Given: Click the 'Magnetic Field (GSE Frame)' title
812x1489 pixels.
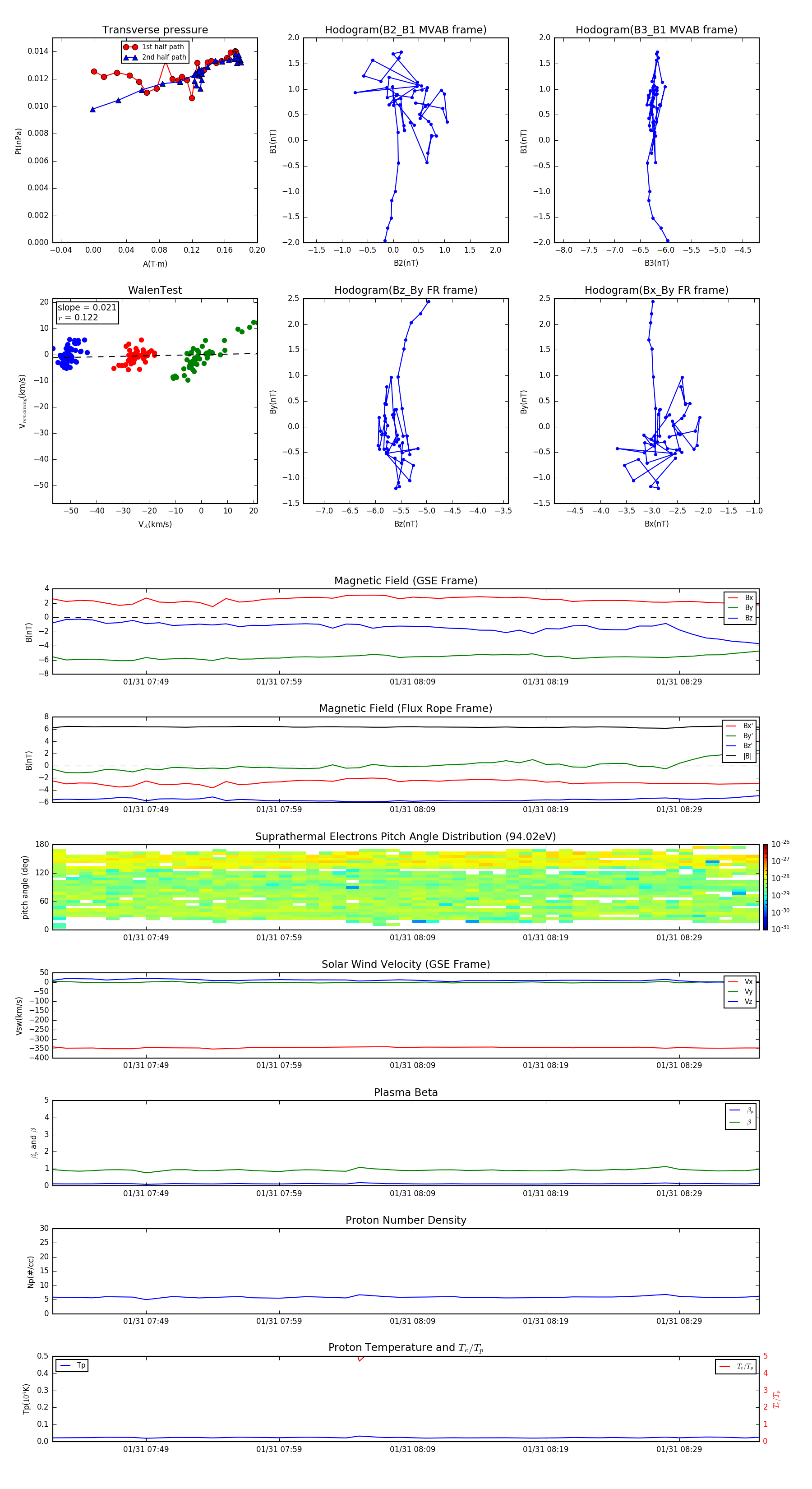Looking at the screenshot, I should (406, 581).
